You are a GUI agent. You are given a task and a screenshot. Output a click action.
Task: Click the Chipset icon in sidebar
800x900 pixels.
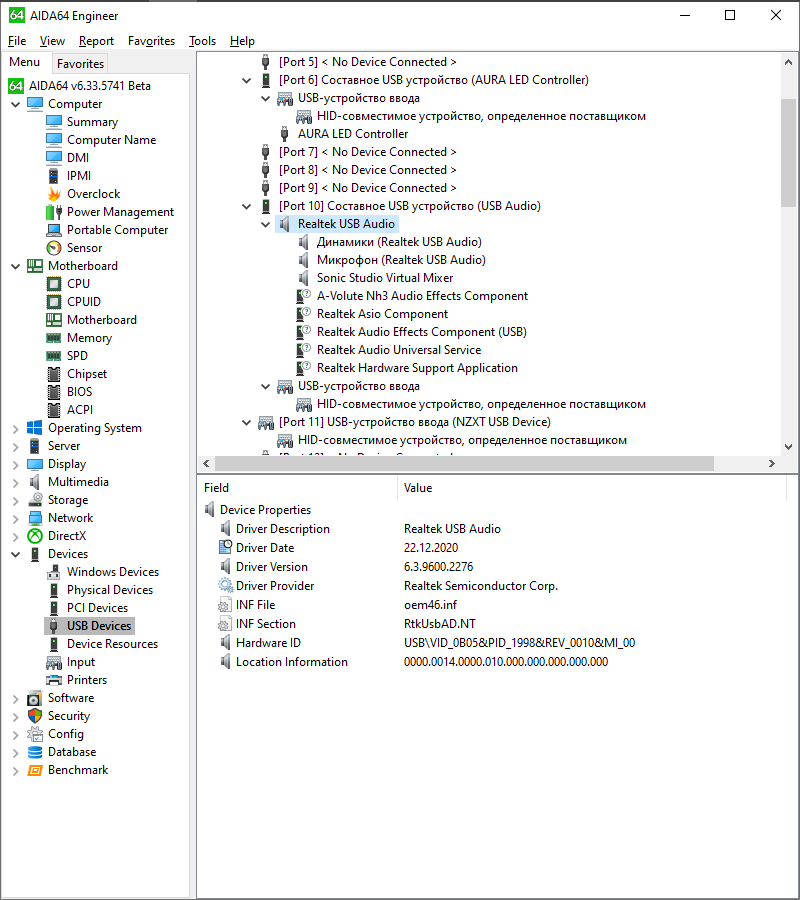click(x=54, y=374)
